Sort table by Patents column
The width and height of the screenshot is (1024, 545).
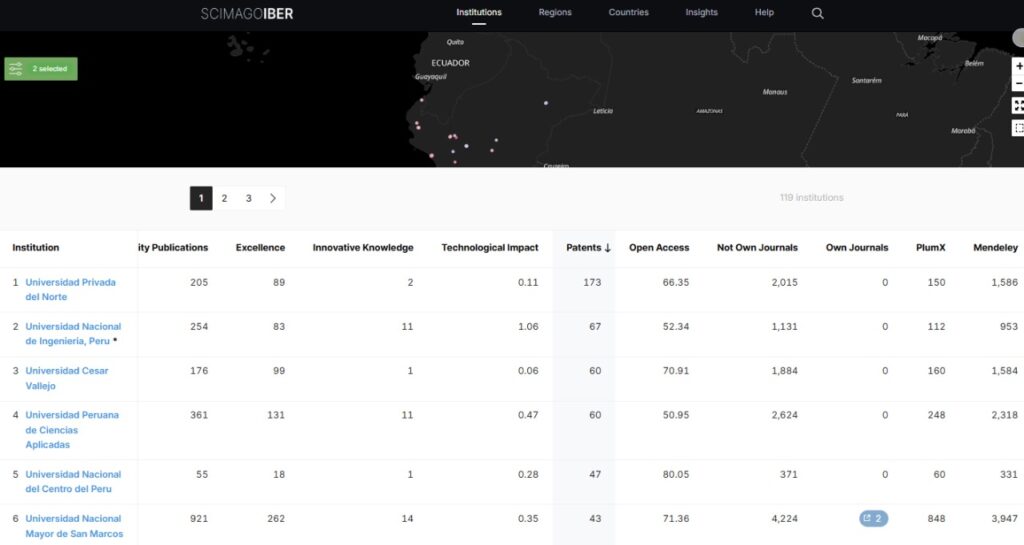tap(588, 248)
